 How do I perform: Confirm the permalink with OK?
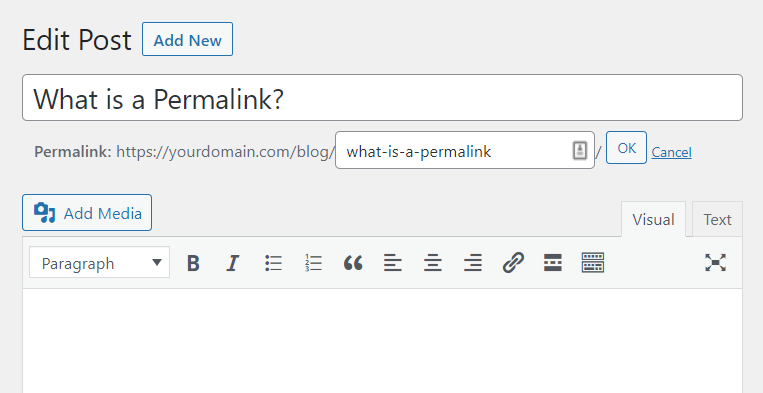626,148
